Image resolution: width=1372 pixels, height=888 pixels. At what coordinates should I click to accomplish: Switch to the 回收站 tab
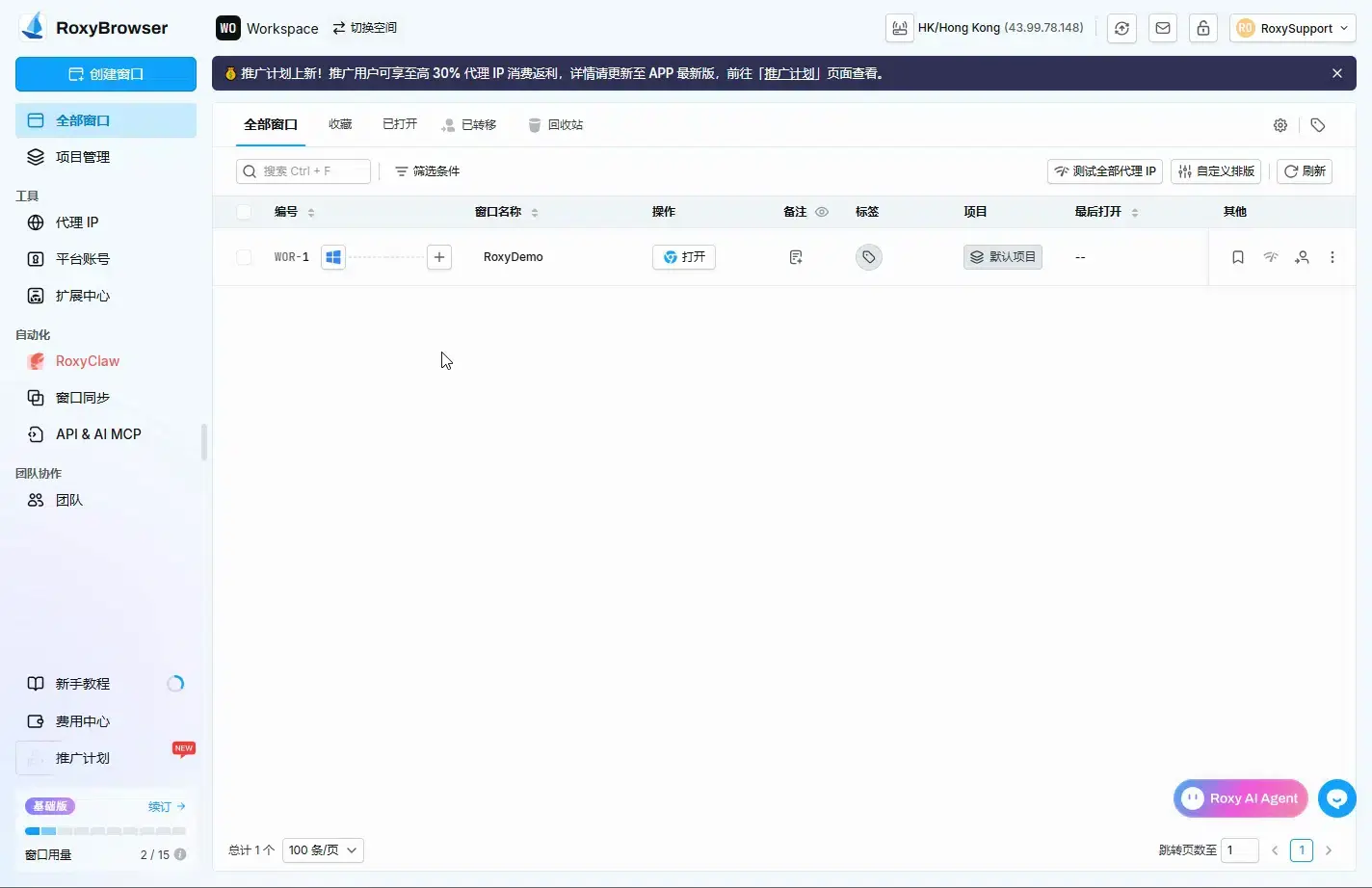pyautogui.click(x=556, y=125)
